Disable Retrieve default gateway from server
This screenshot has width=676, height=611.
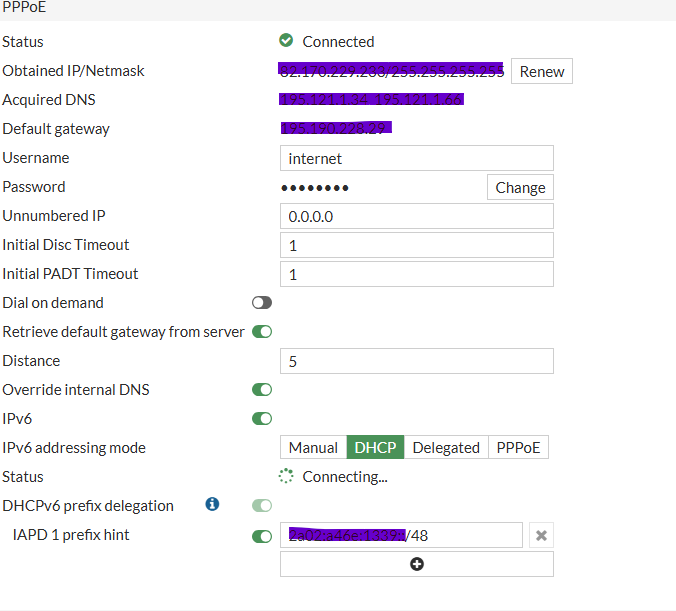click(x=262, y=332)
